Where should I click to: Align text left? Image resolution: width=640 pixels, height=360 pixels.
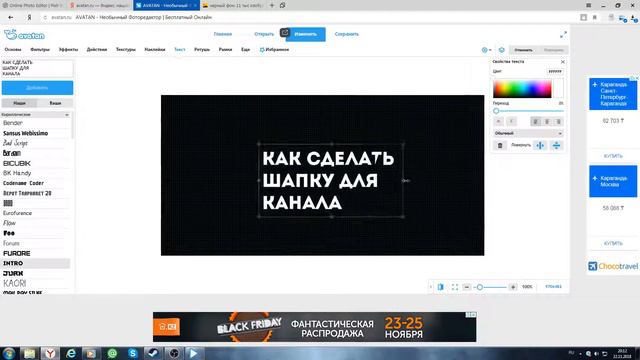[x=535, y=122]
